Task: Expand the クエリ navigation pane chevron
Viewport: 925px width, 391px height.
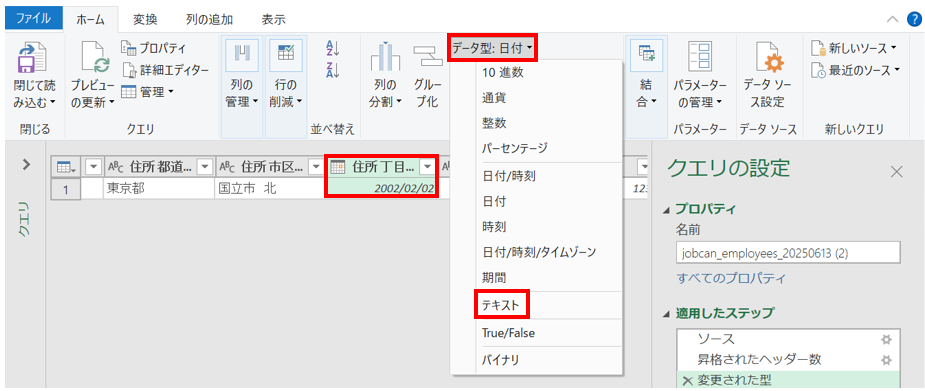Action: click(x=26, y=164)
